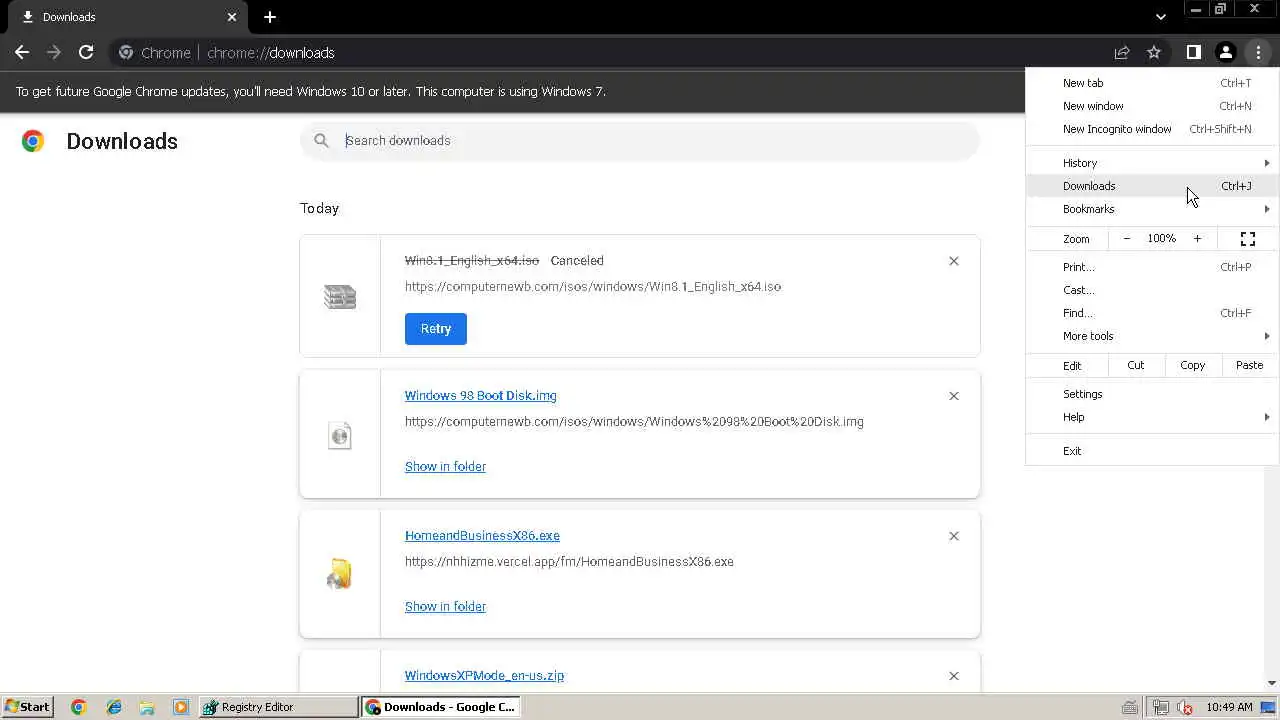Open the tab search chevron
This screenshot has height=720, width=1280.
pyautogui.click(x=1160, y=17)
